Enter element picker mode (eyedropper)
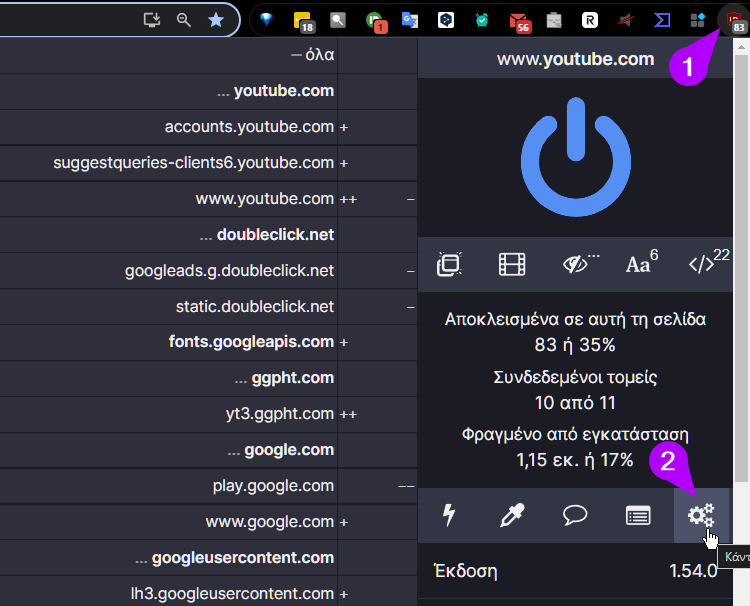750x606 pixels. [x=512, y=515]
